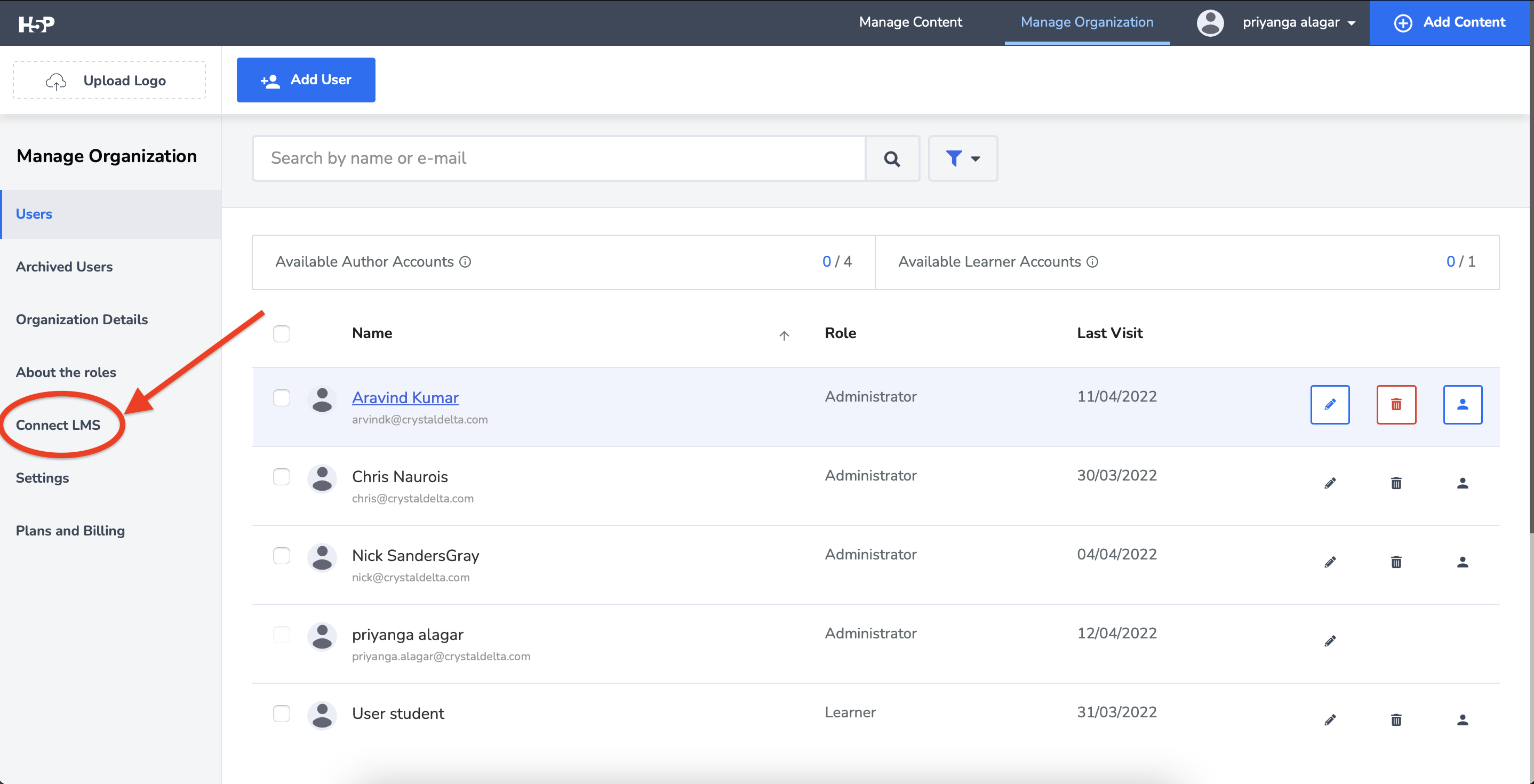The height and width of the screenshot is (784, 1534).
Task: Select the checkbox for User student
Action: [x=282, y=713]
